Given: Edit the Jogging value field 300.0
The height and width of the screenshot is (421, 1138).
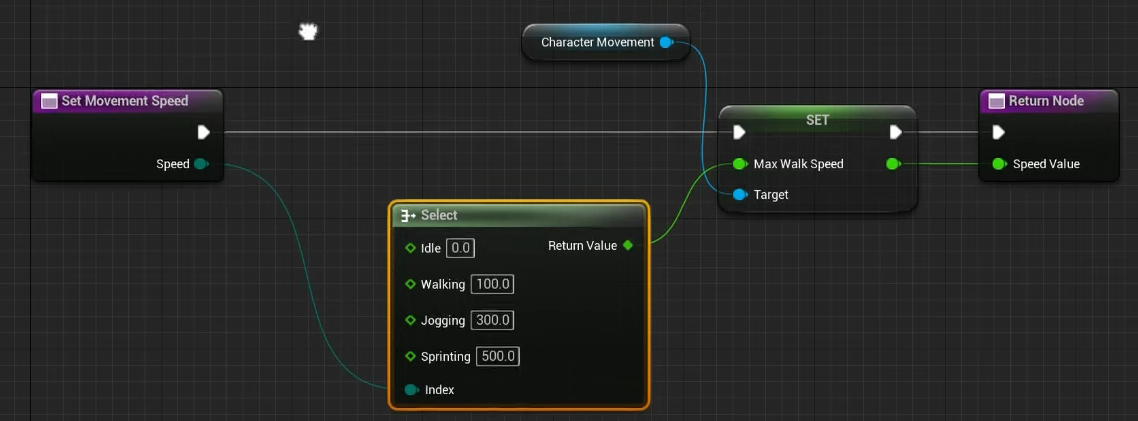Looking at the screenshot, I should pyautogui.click(x=493, y=320).
